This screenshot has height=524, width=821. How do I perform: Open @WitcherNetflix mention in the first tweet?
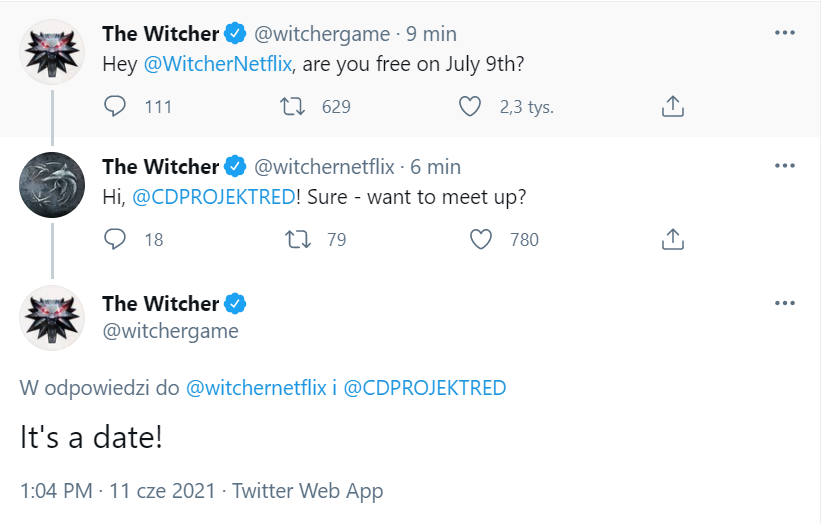coord(217,64)
